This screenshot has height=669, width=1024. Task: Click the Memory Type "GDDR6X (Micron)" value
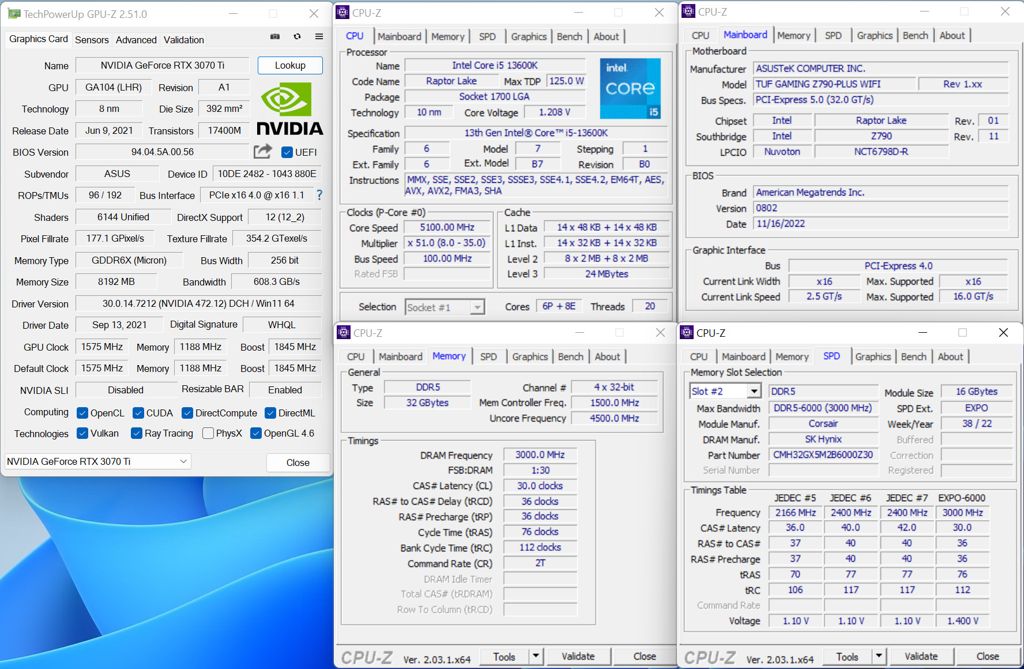[129, 260]
